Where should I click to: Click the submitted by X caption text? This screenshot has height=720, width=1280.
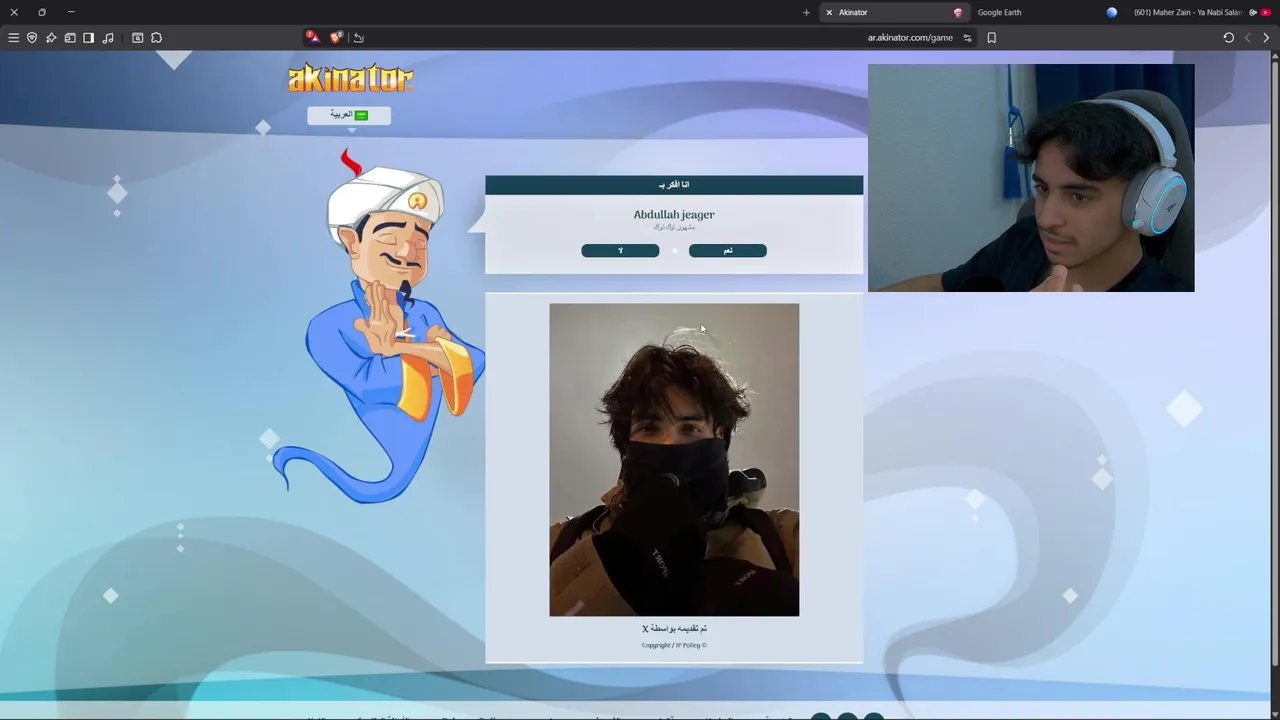(x=674, y=629)
